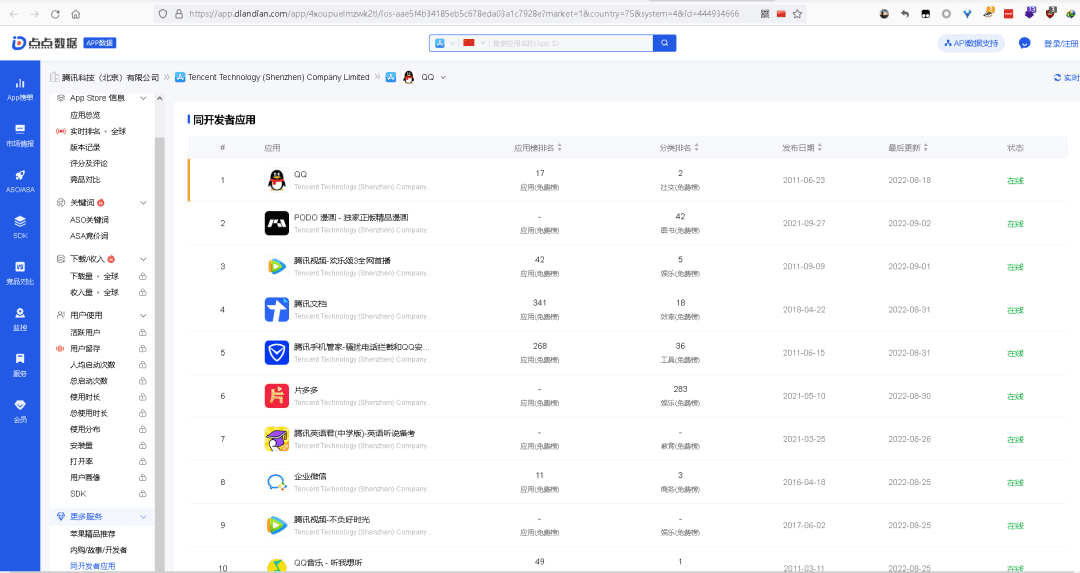Open 版本记录 menu item
Screen dimensions: 1080x573
85,147
